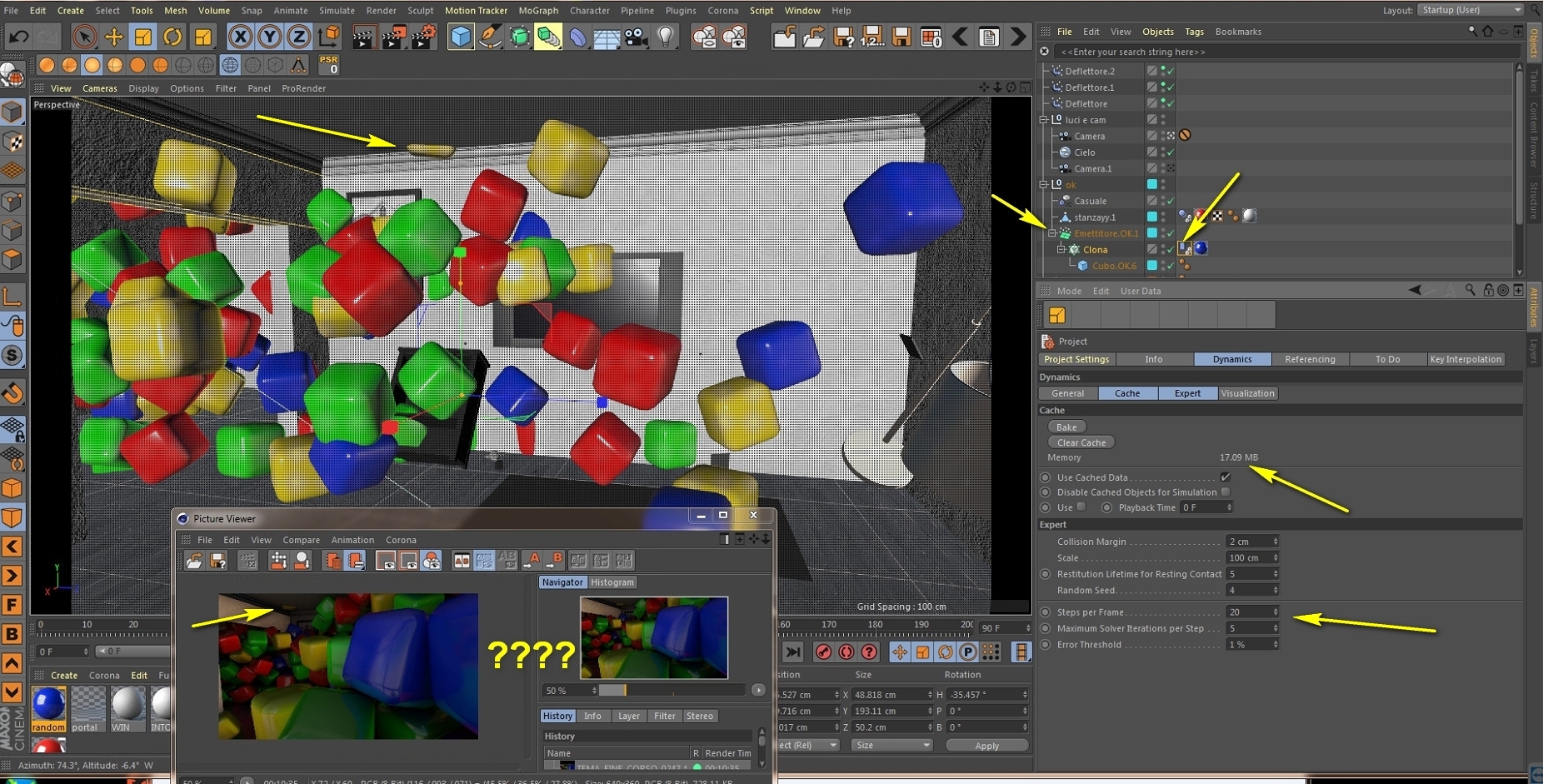Viewport: 1543px width, 784px height.
Task: Click Go to End playback button
Action: pos(793,652)
